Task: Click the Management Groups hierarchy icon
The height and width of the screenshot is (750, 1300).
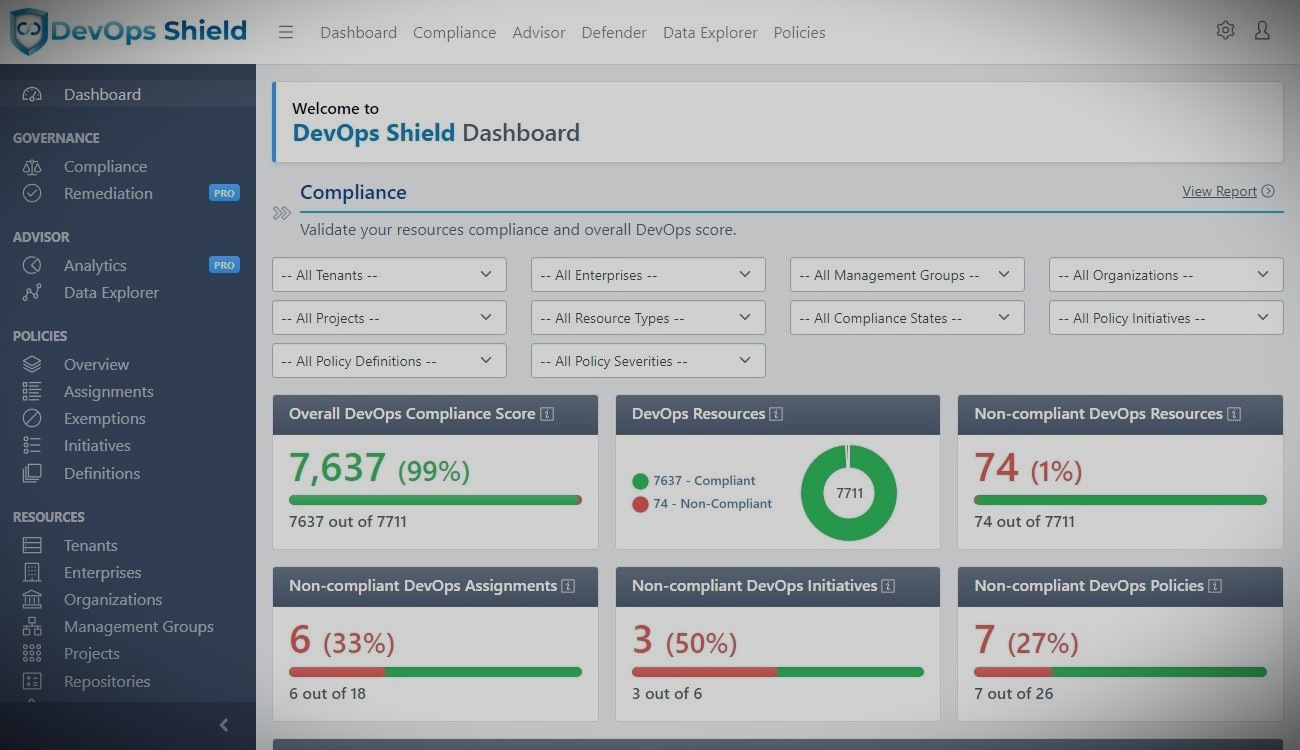Action: click(32, 627)
